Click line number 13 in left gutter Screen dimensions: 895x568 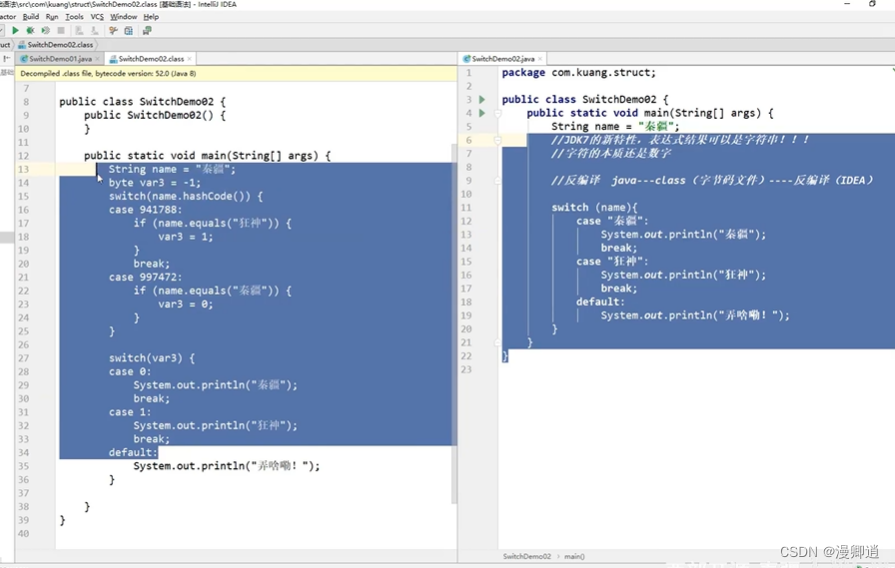click(23, 170)
